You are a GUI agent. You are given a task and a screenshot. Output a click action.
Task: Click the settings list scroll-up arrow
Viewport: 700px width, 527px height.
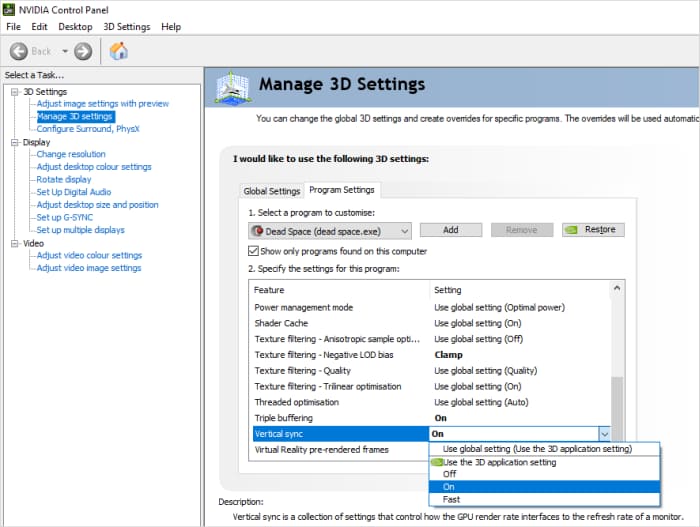pyautogui.click(x=617, y=289)
